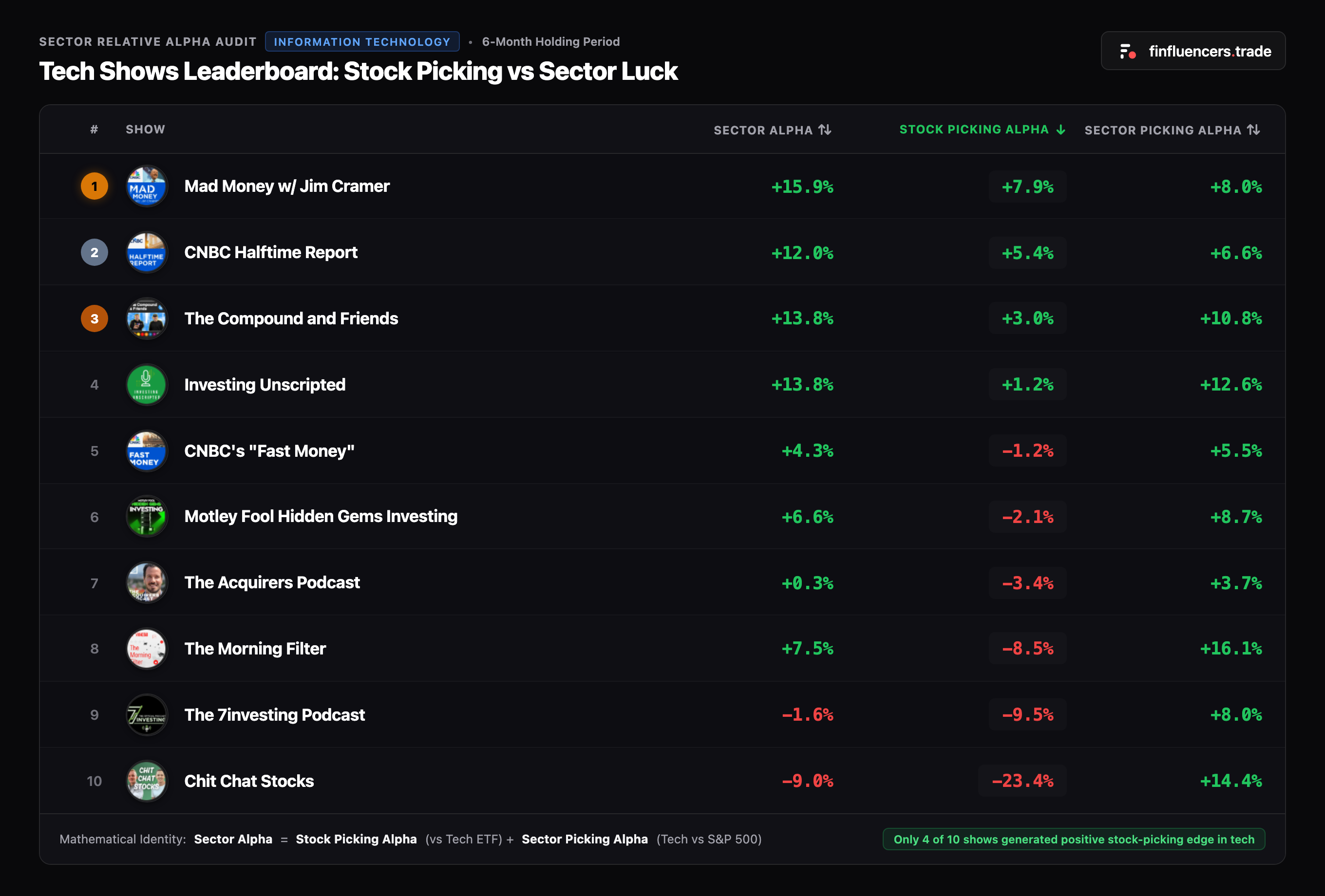Click the +10.8% sector picking alpha value

(1231, 318)
